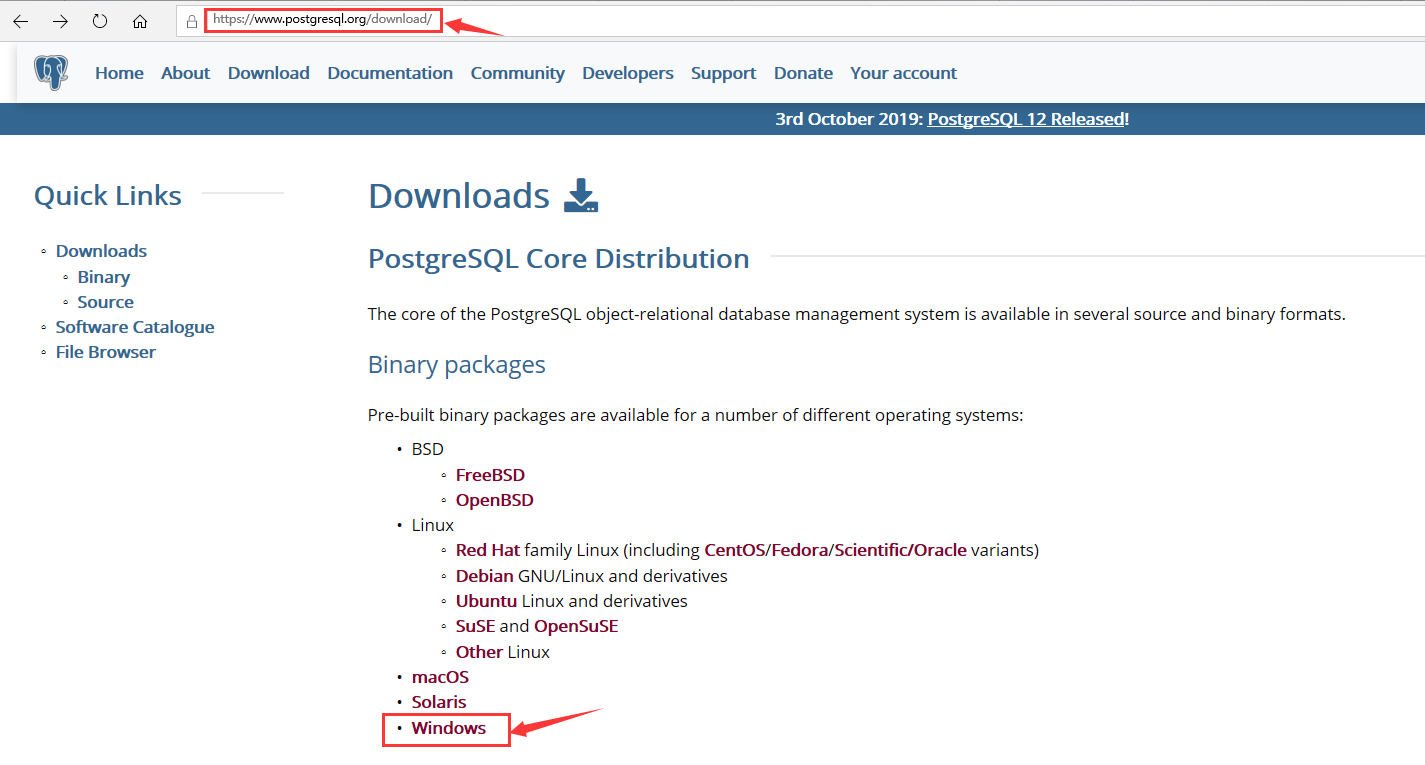This screenshot has width=1425, height=765.
Task: Open the browser home page icon
Action: [x=140, y=21]
